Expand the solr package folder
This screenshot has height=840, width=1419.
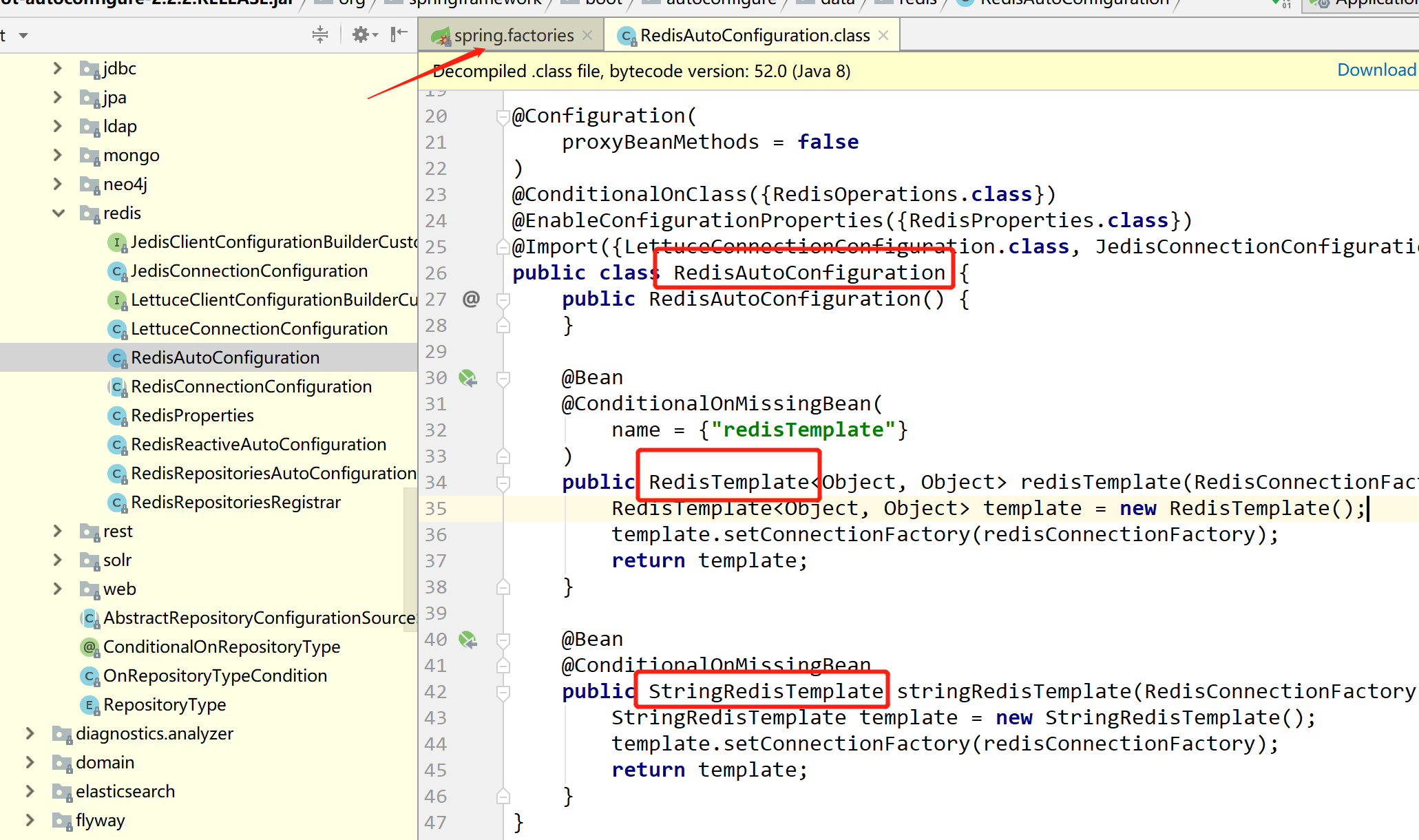58,560
